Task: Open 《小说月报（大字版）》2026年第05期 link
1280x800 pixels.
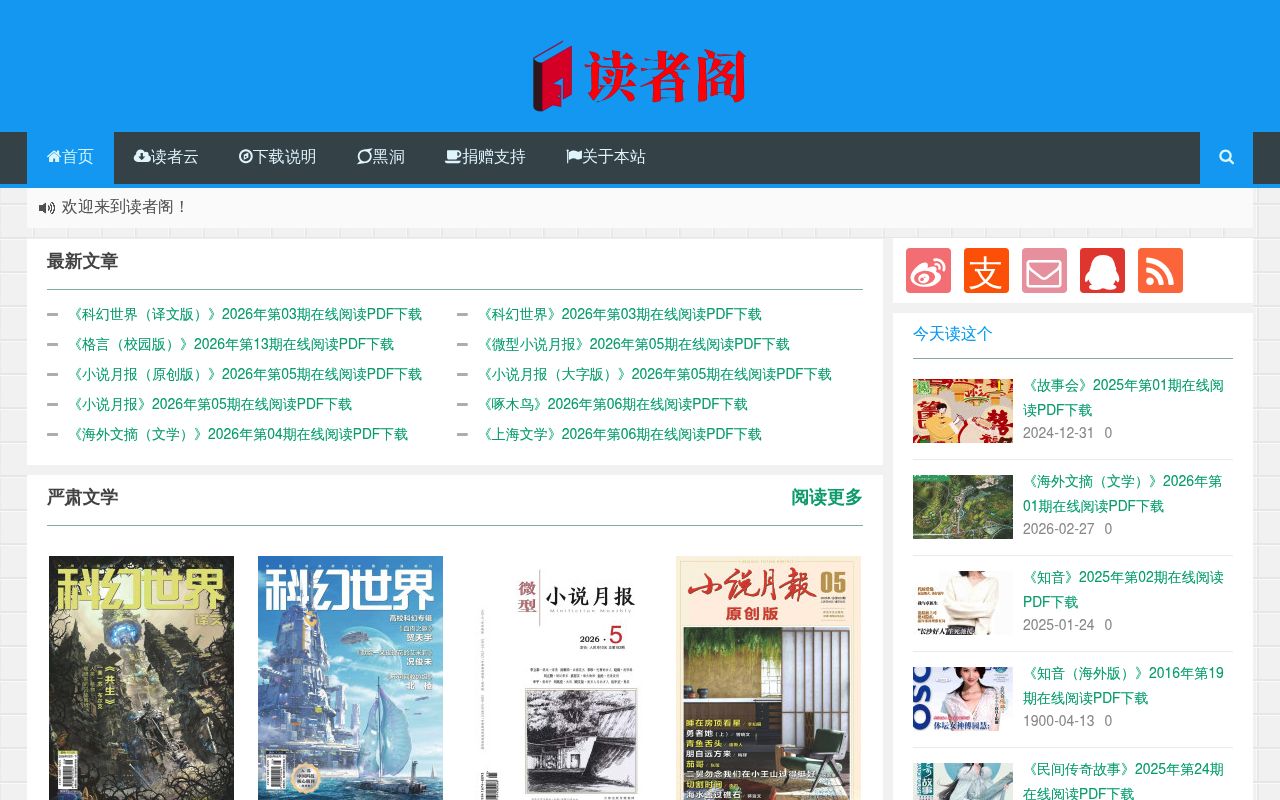Action: click(655, 374)
